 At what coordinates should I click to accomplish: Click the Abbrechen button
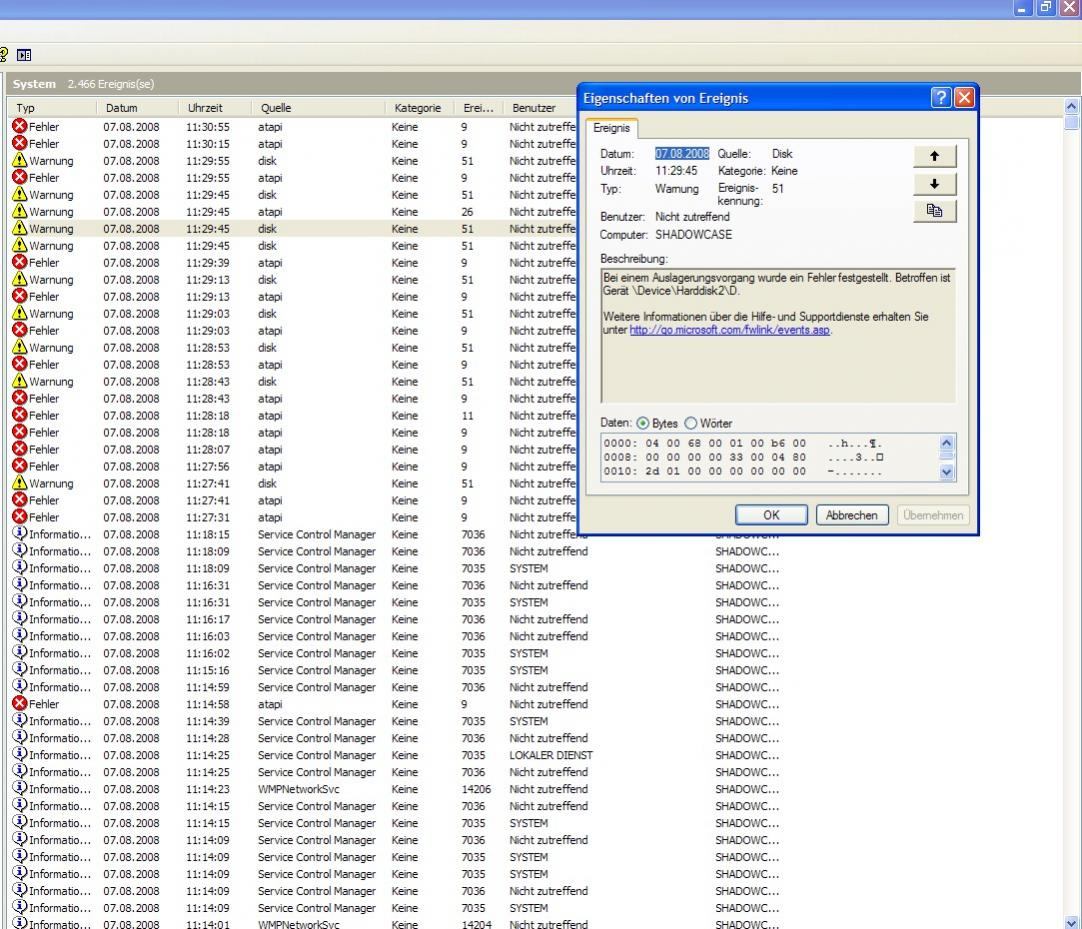point(852,515)
